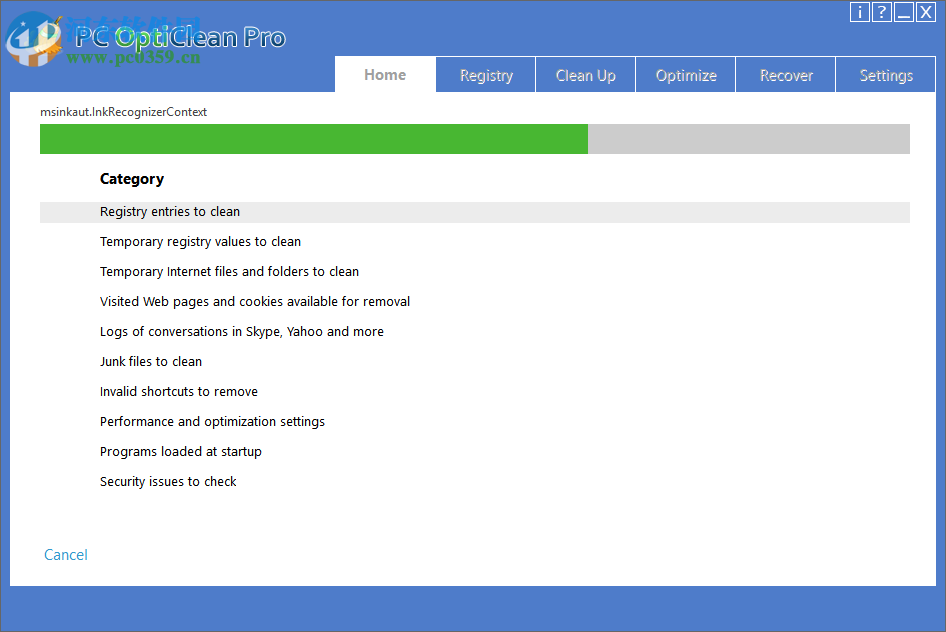The image size is (946, 632).
Task: Open help via the question mark icon
Action: click(881, 12)
